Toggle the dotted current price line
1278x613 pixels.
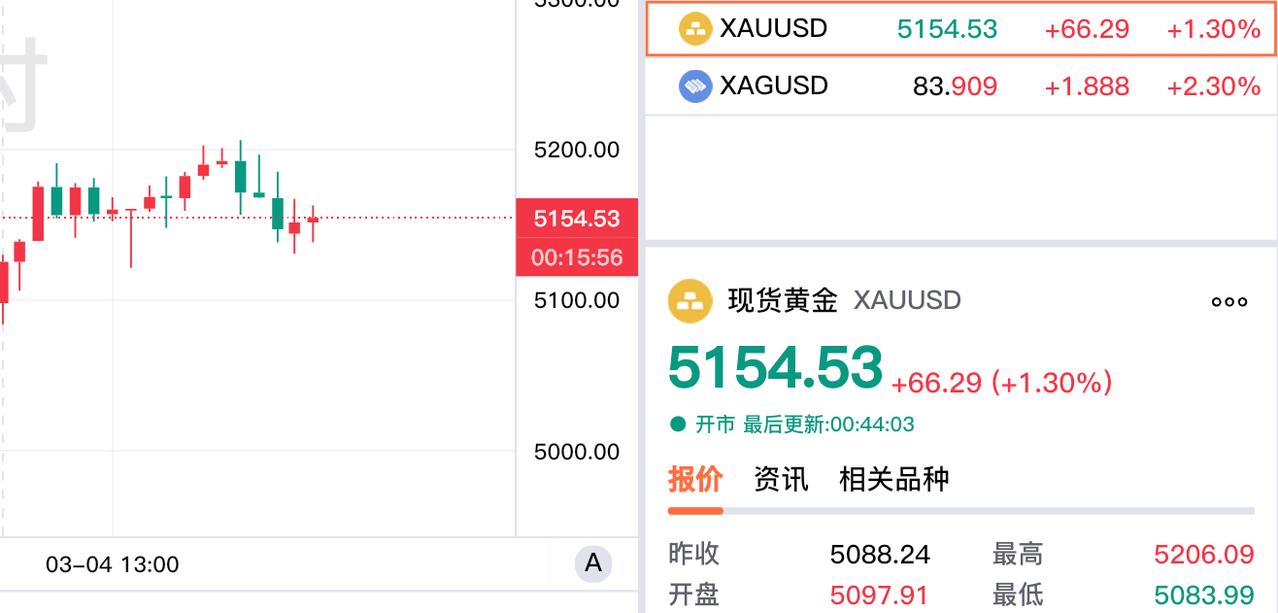[x=300, y=218]
